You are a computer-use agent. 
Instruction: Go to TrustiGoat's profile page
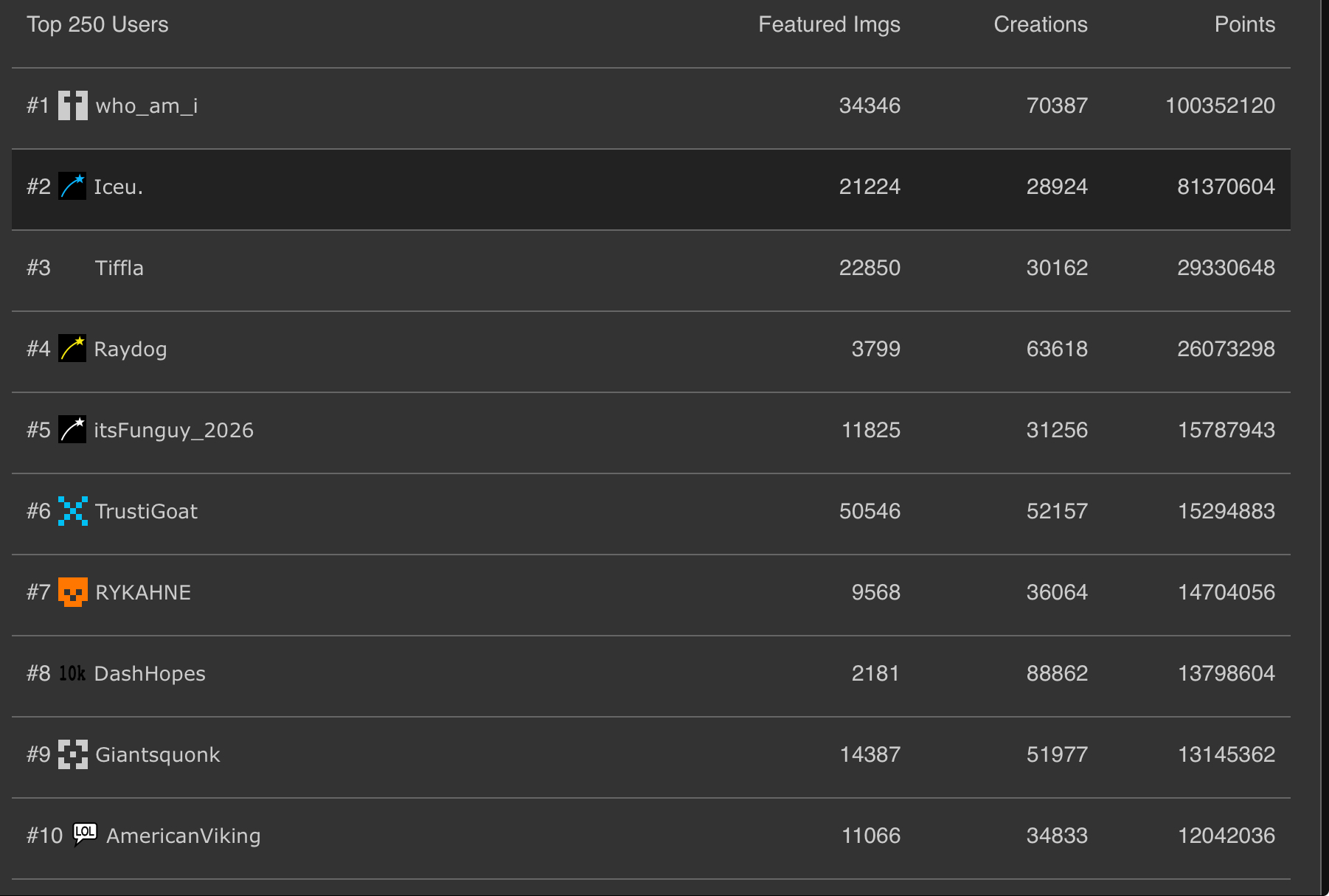(x=146, y=512)
